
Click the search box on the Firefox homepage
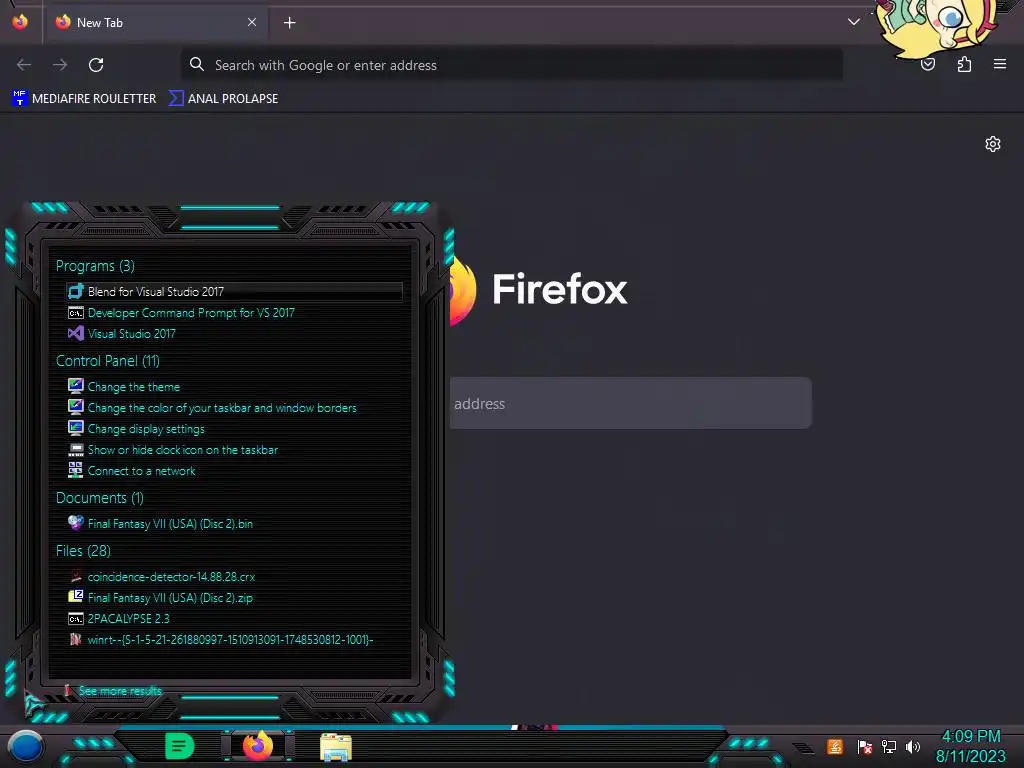coord(630,403)
